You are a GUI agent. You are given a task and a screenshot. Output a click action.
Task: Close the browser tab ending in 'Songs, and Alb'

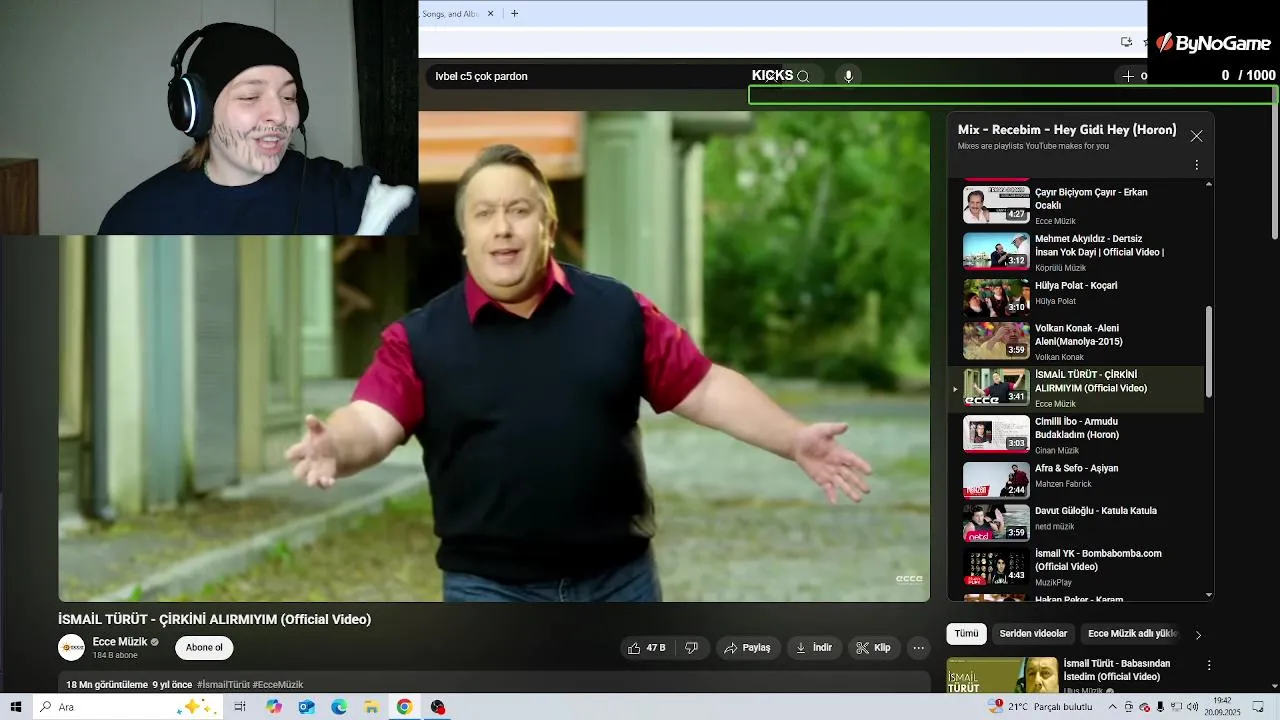click(x=490, y=14)
